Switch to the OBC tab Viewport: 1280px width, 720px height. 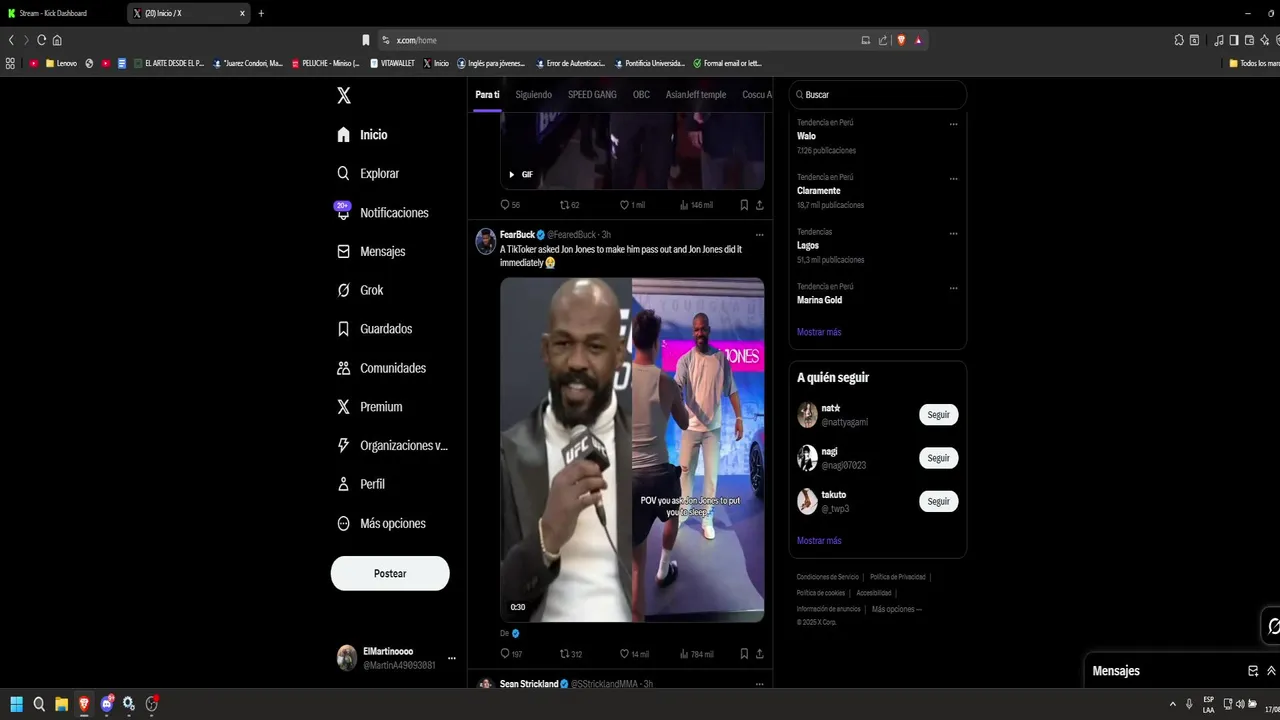click(x=641, y=95)
